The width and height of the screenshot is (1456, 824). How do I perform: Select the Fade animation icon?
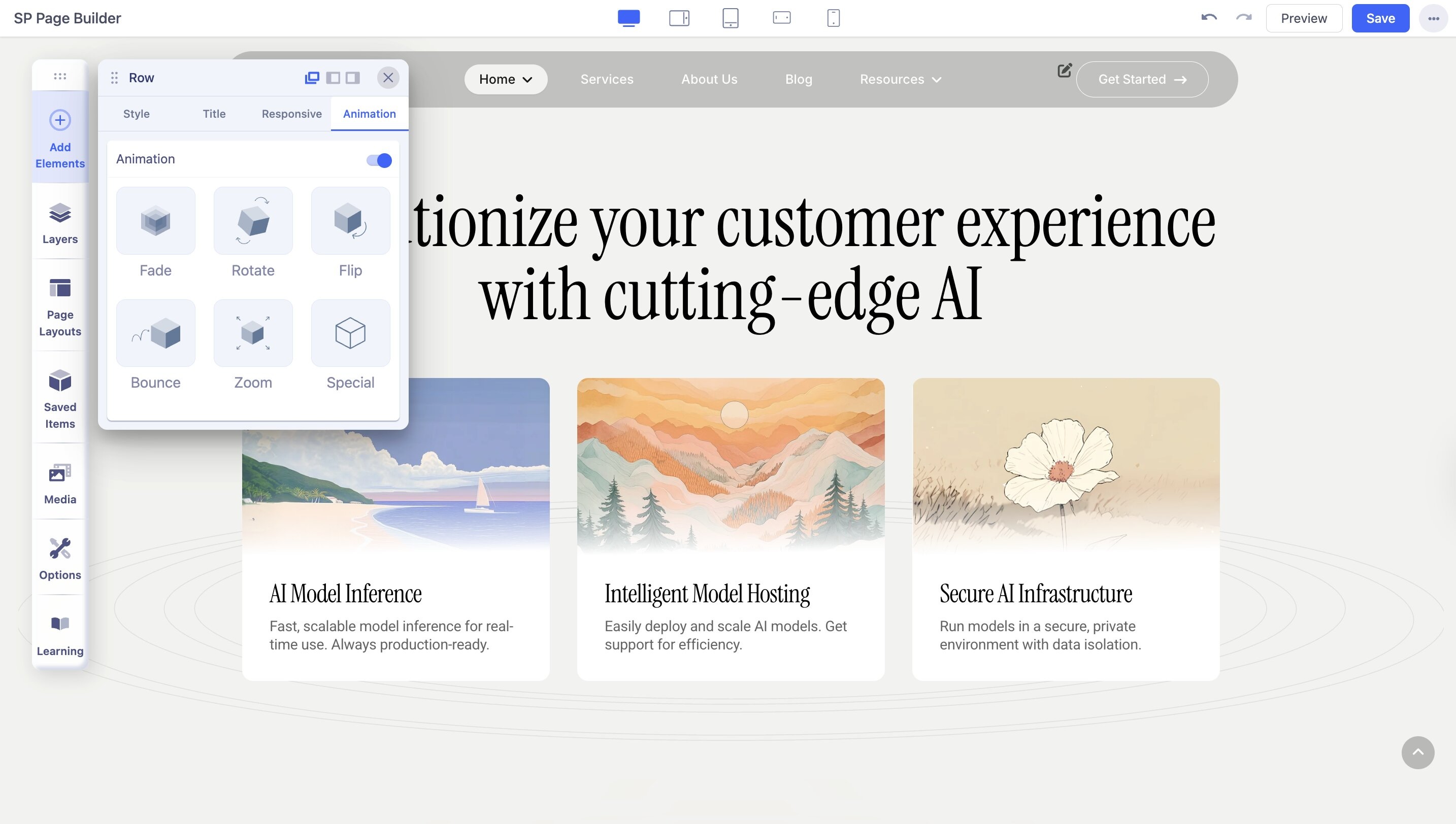point(156,221)
